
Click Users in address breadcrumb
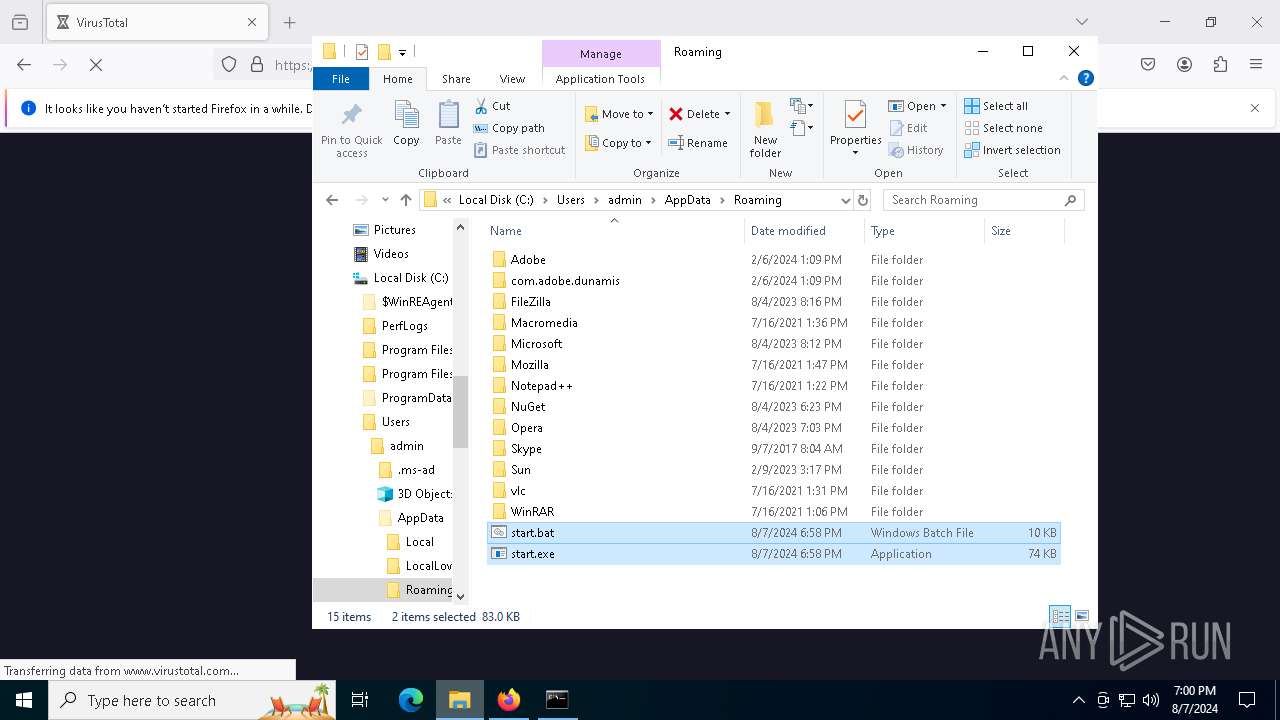pyautogui.click(x=571, y=200)
